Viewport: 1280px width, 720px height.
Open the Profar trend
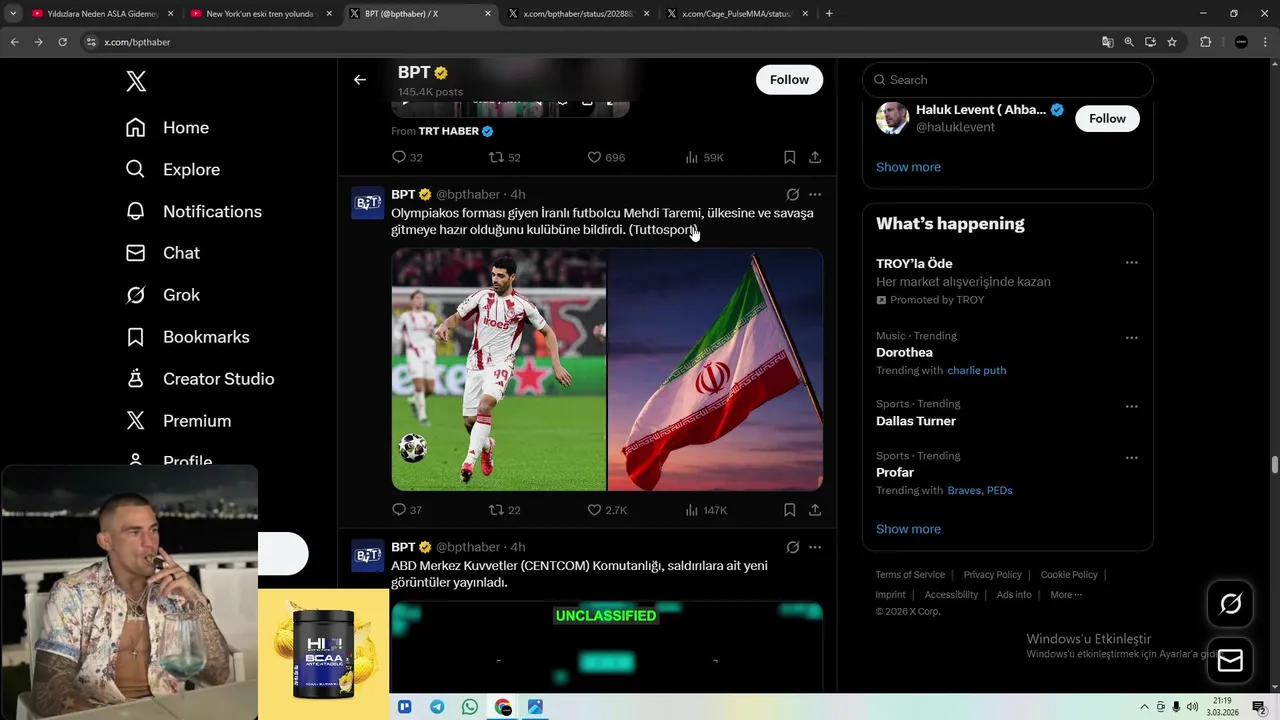(x=895, y=473)
